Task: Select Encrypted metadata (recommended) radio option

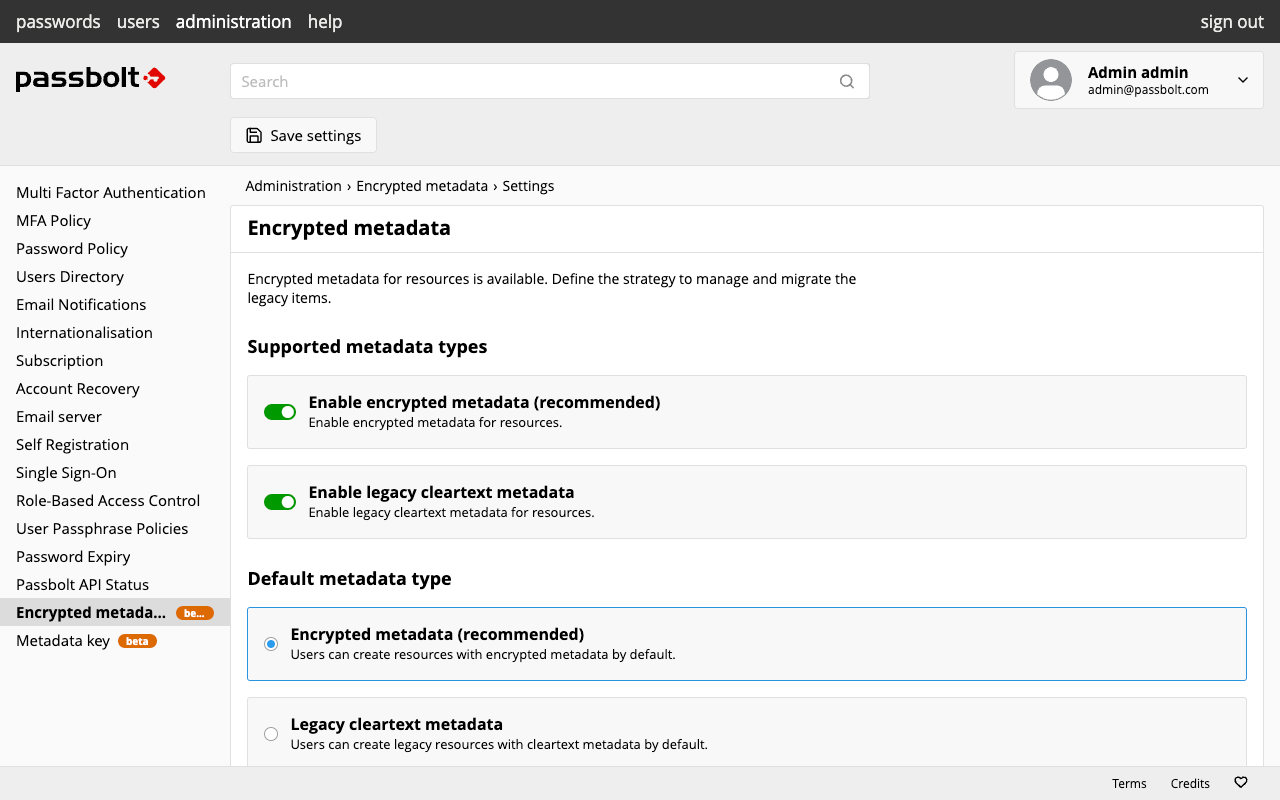Action: (271, 644)
